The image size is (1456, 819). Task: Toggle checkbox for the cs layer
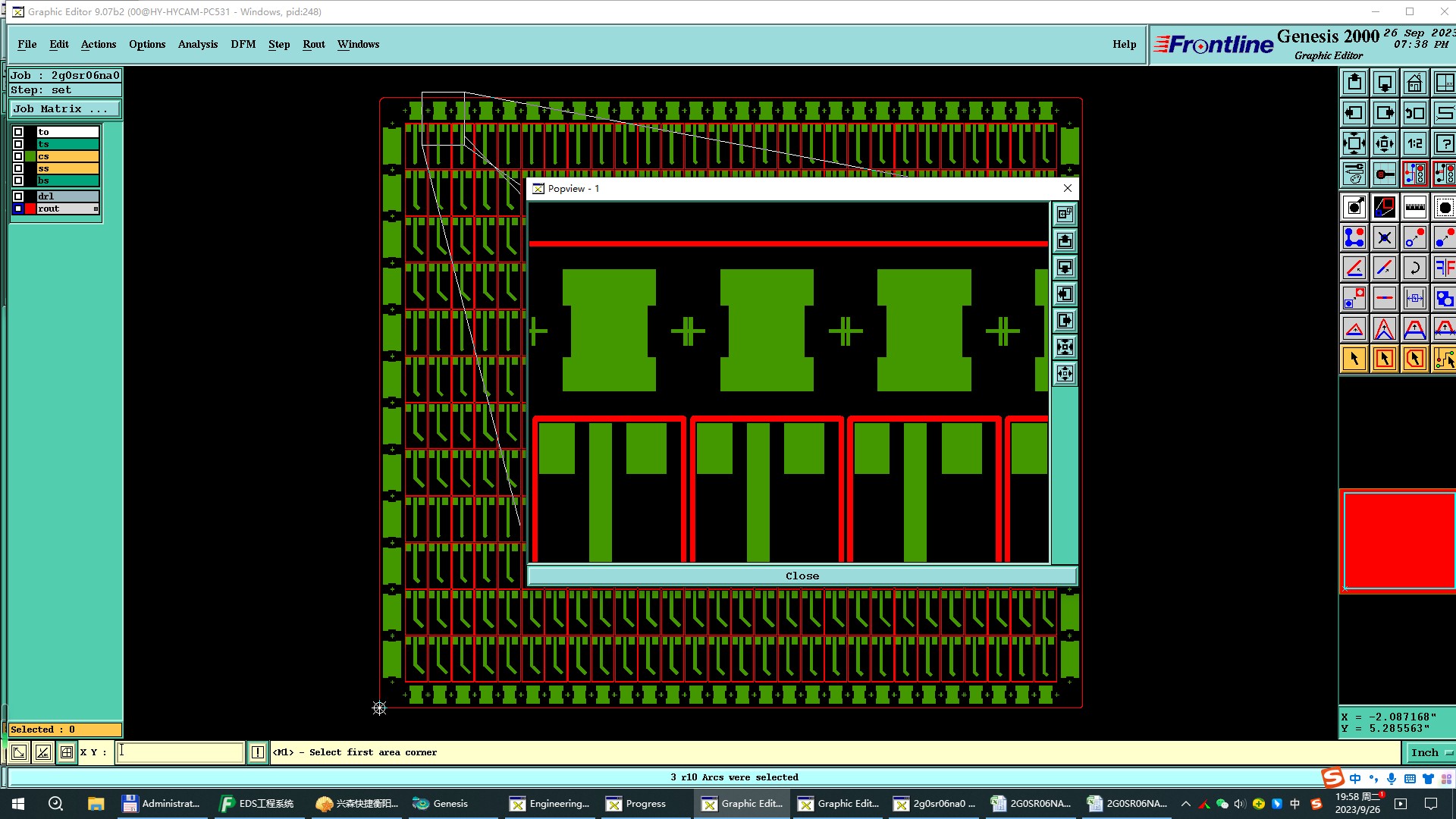(x=18, y=156)
